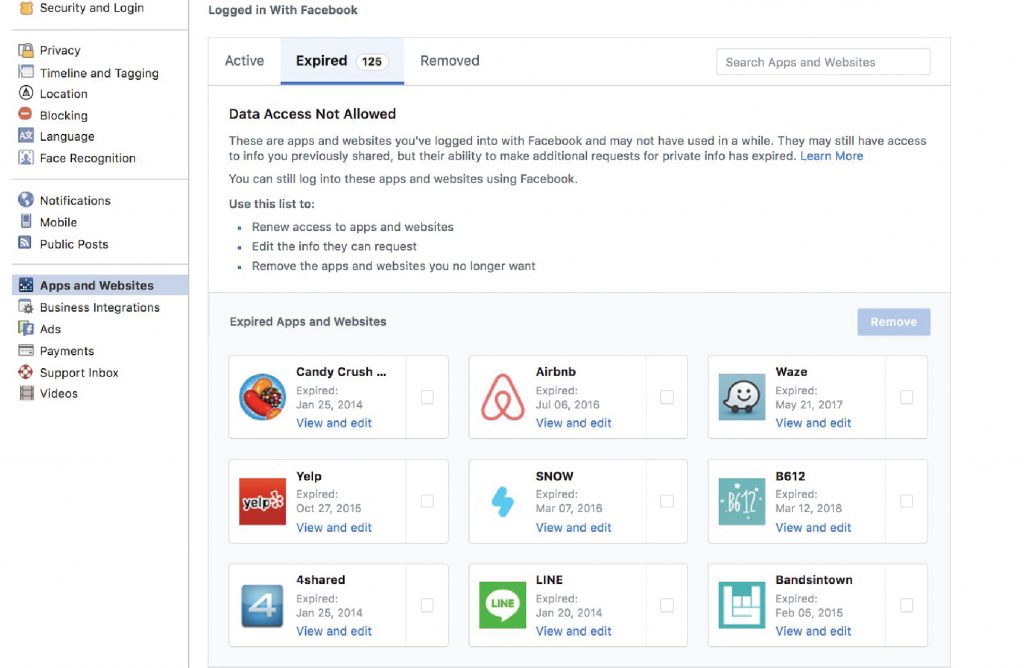Check the box next to Airbnb
The height and width of the screenshot is (668, 1024).
666,396
